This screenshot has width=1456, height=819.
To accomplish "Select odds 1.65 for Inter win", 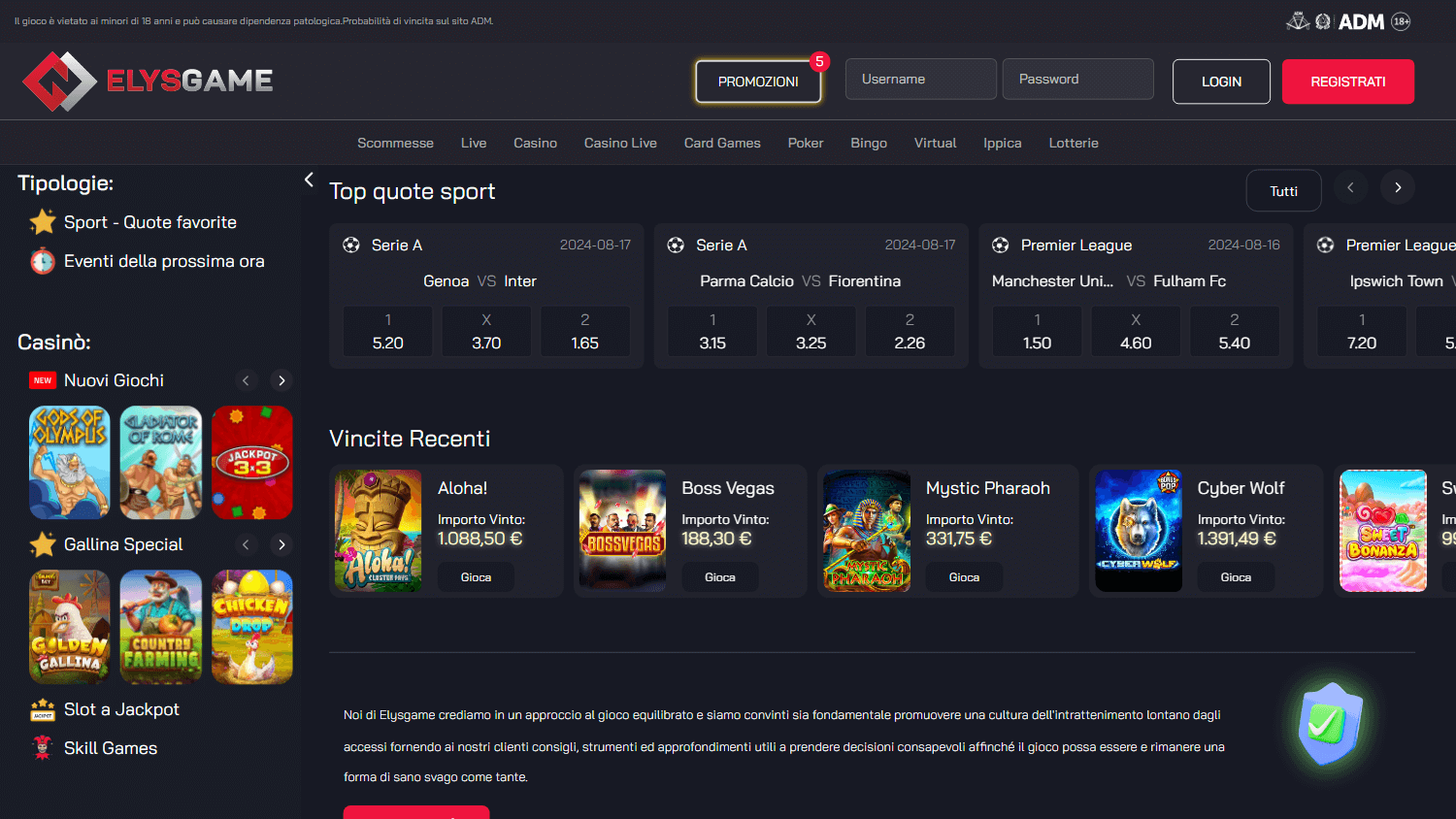I will pos(585,332).
